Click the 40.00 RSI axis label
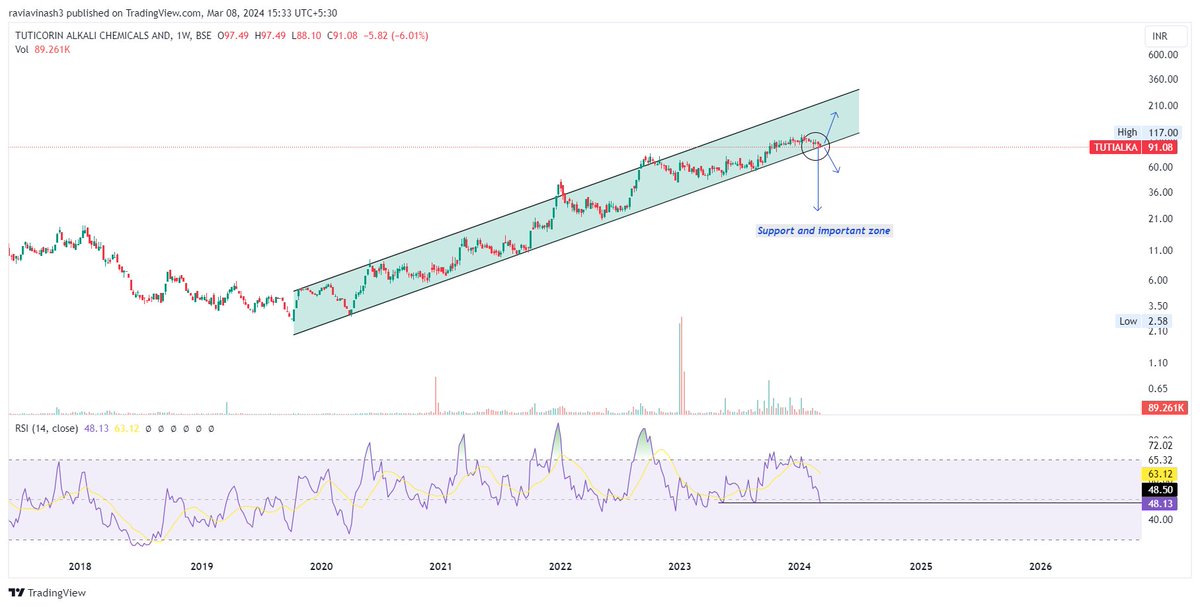This screenshot has width=1200, height=607. 1162,520
